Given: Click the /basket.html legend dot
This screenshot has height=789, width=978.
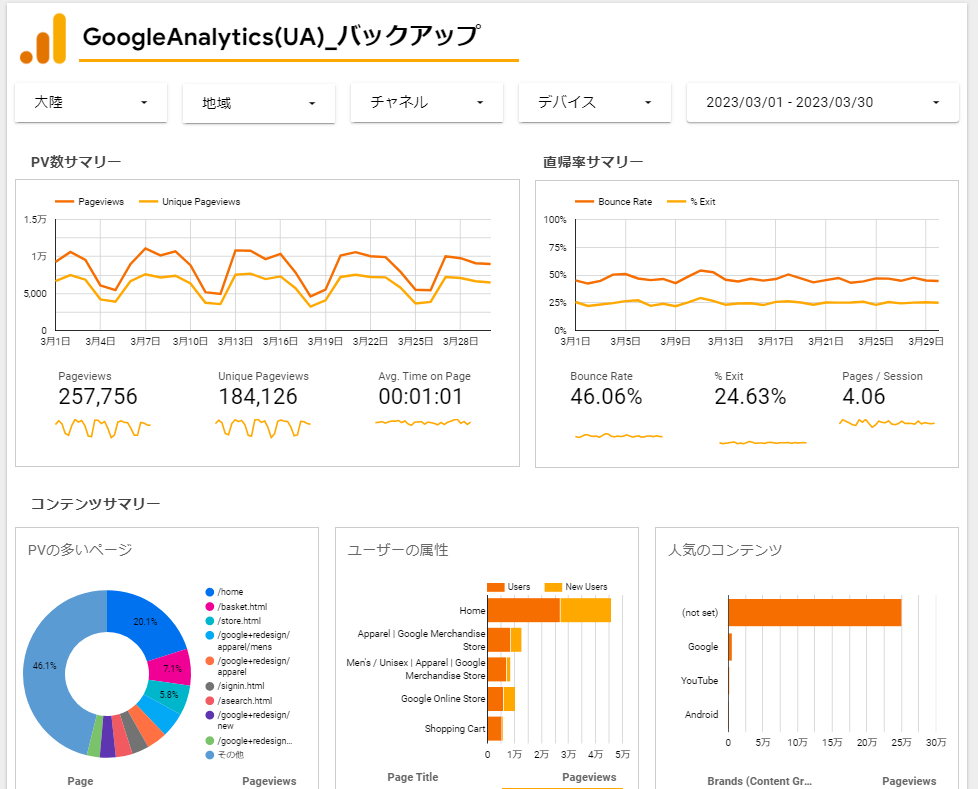Looking at the screenshot, I should (x=210, y=606).
